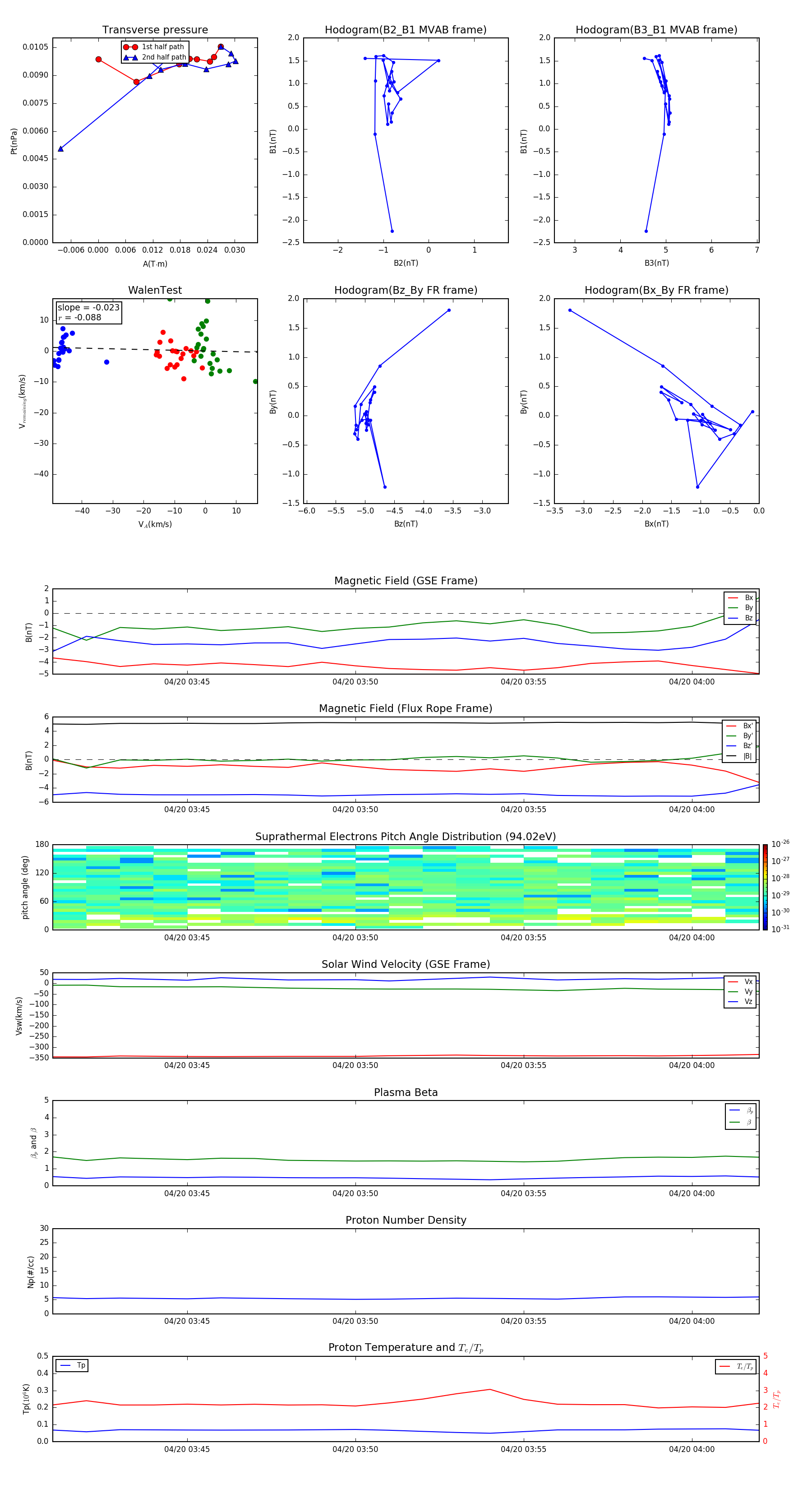Click the pitch angle colorbar
This screenshot has width=812, height=1489.
tap(765, 887)
